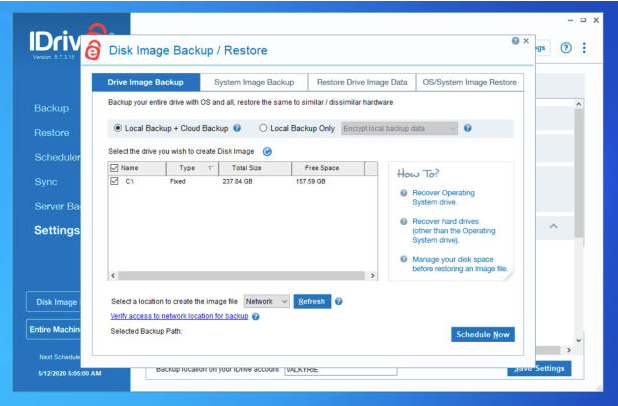Open Restore in the sidebar
The image size is (618, 406).
coord(52,133)
